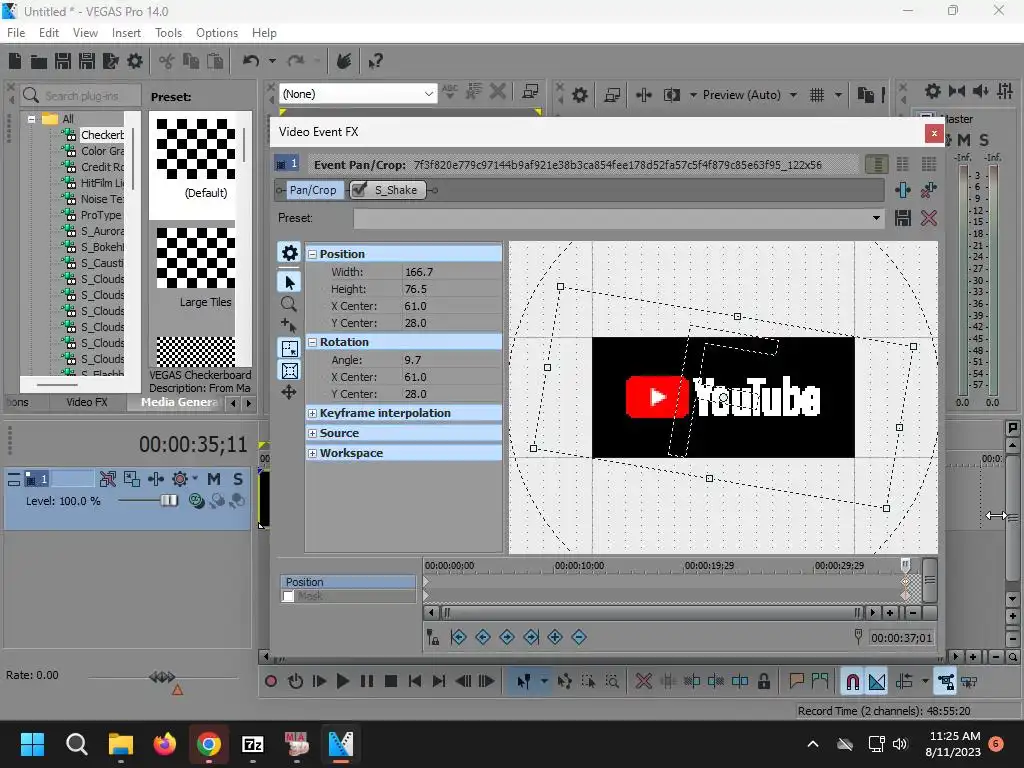Click the overlays grid icon in preview
Screen dimensions: 1024x768
[x=817, y=95]
